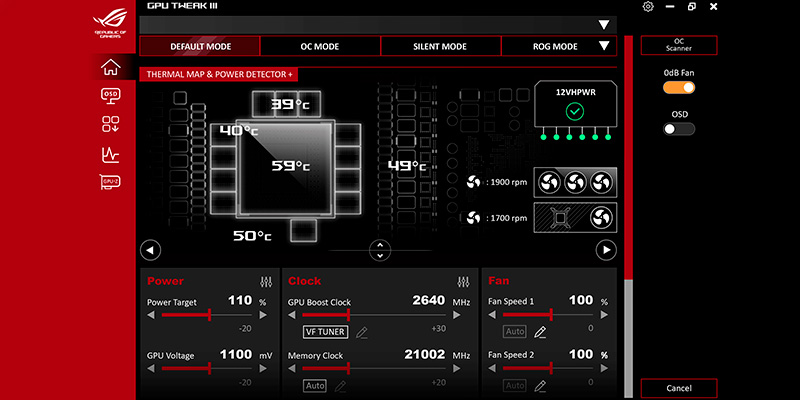Viewport: 800px width, 400px height.
Task: Edit the Fan Speed 2 curve pencil
Action: pos(540,386)
